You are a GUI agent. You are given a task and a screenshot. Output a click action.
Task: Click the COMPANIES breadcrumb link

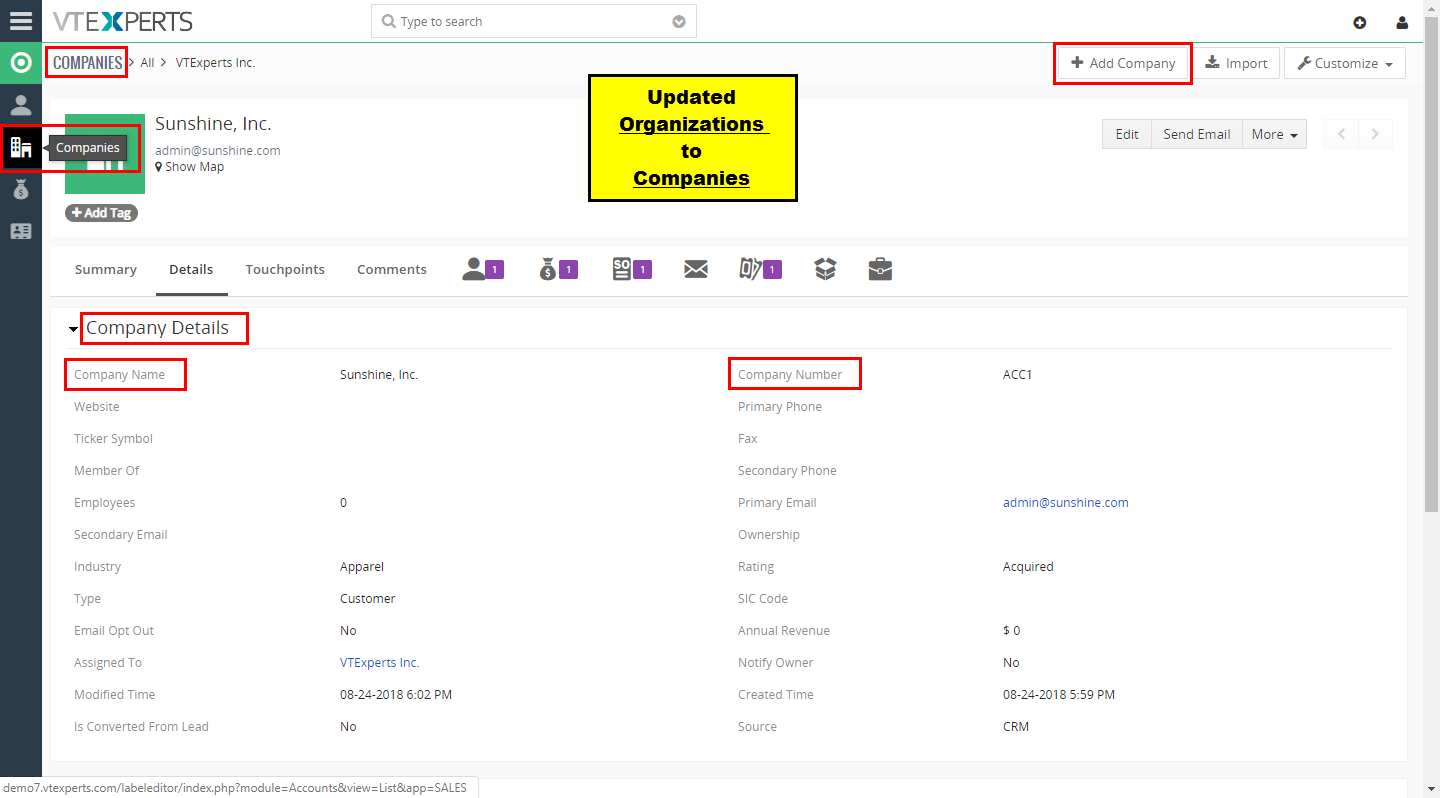tap(87, 63)
